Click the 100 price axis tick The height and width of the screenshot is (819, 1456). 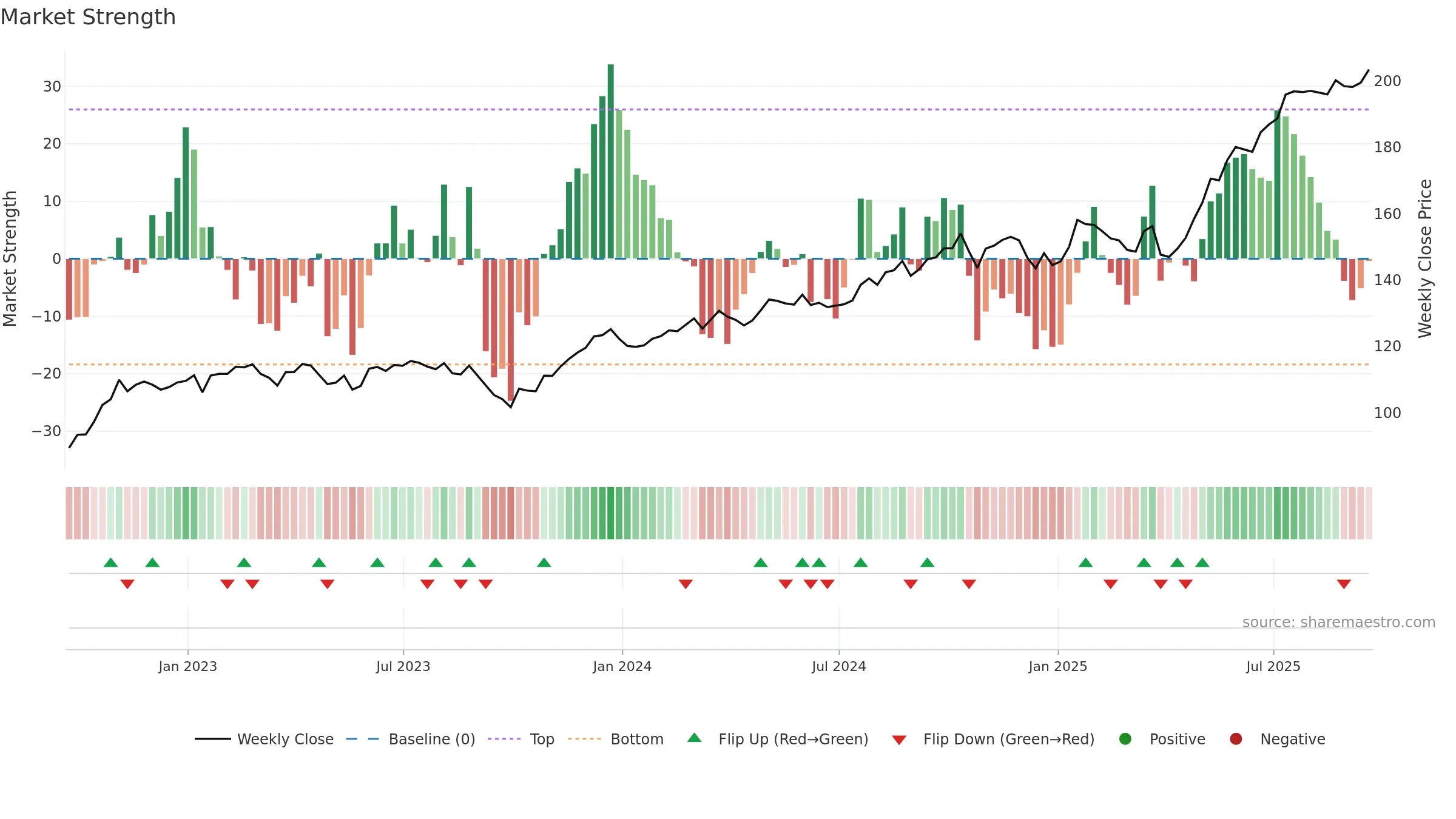coord(1387,413)
